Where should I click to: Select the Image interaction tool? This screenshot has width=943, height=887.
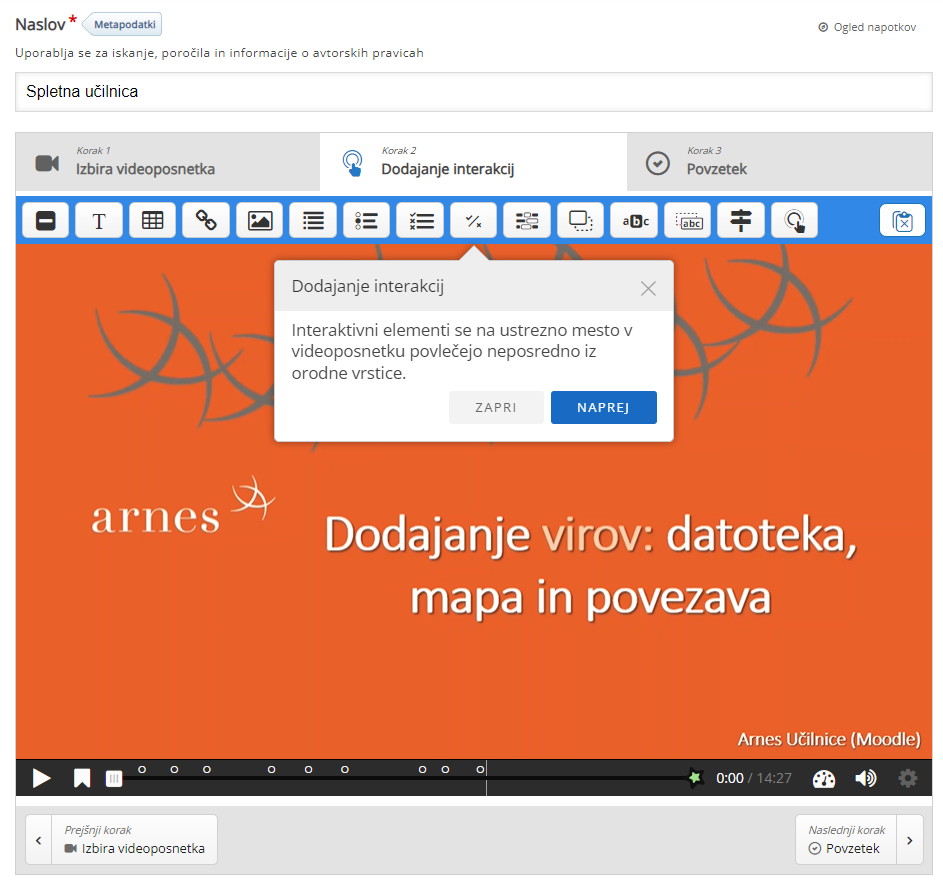(x=260, y=221)
